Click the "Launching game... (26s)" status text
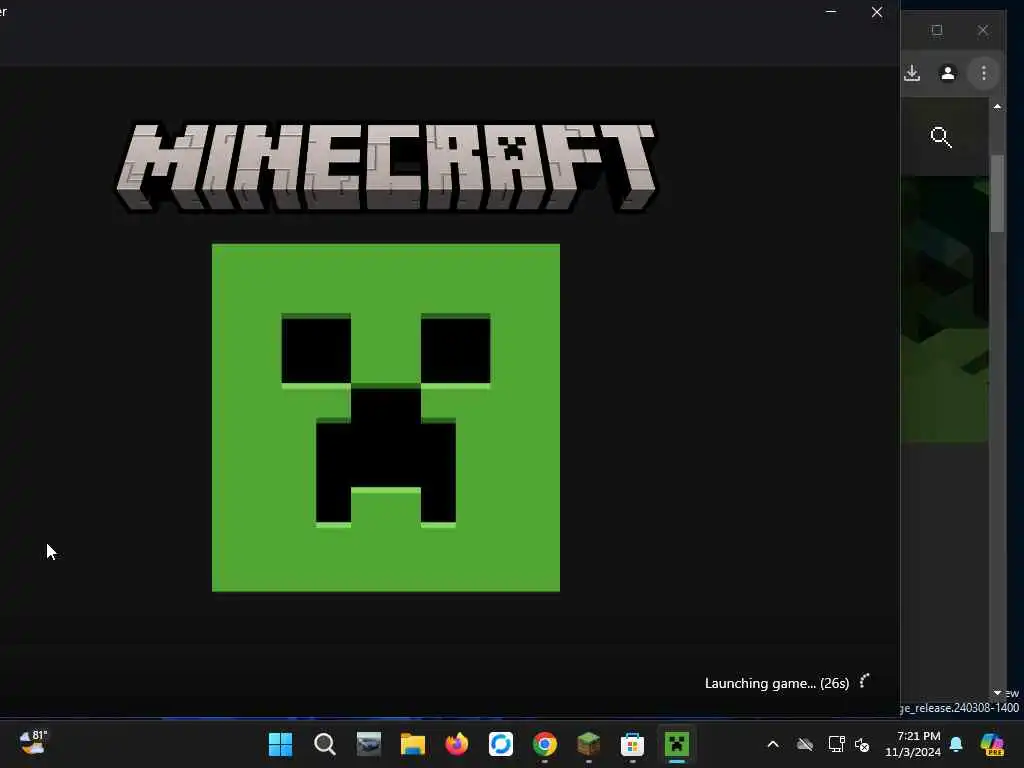1024x768 pixels. tap(777, 683)
